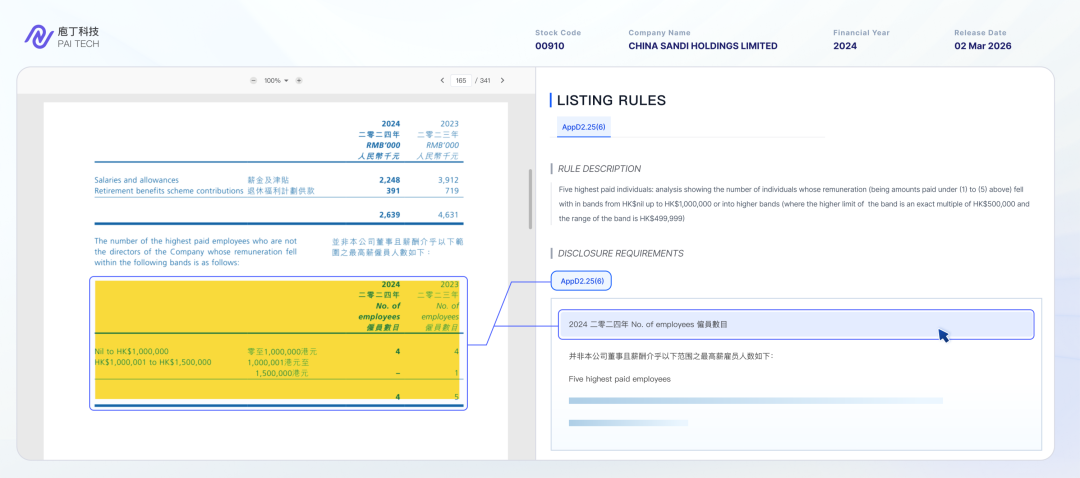Click the AppD2.25(6) disclosure requirement tag
Viewport: 1080px width, 478px height.
[582, 281]
